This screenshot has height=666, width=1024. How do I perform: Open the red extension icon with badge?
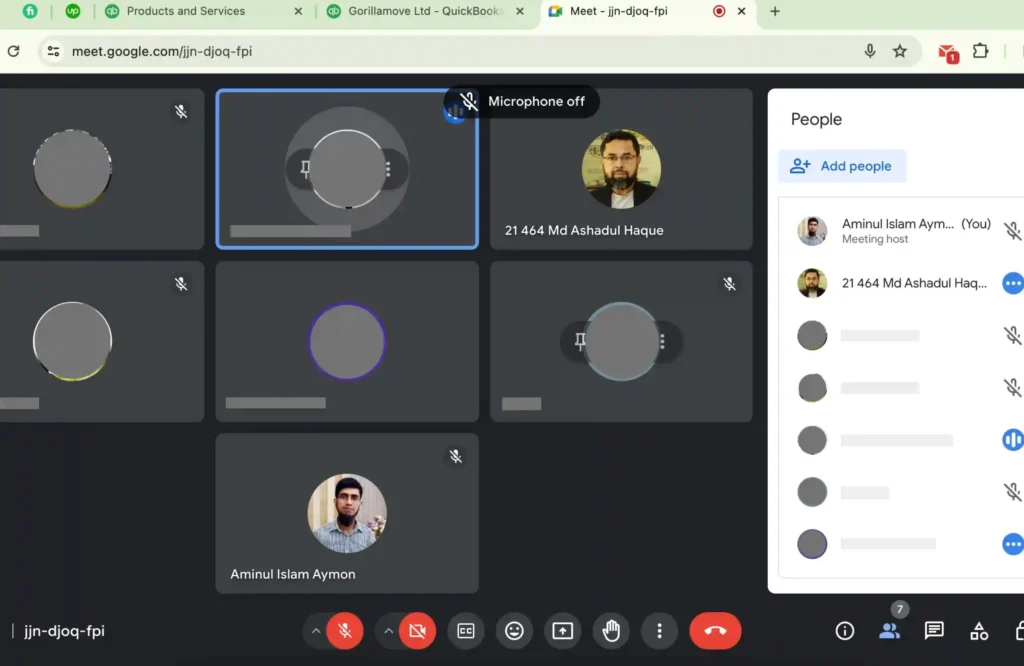click(x=948, y=52)
